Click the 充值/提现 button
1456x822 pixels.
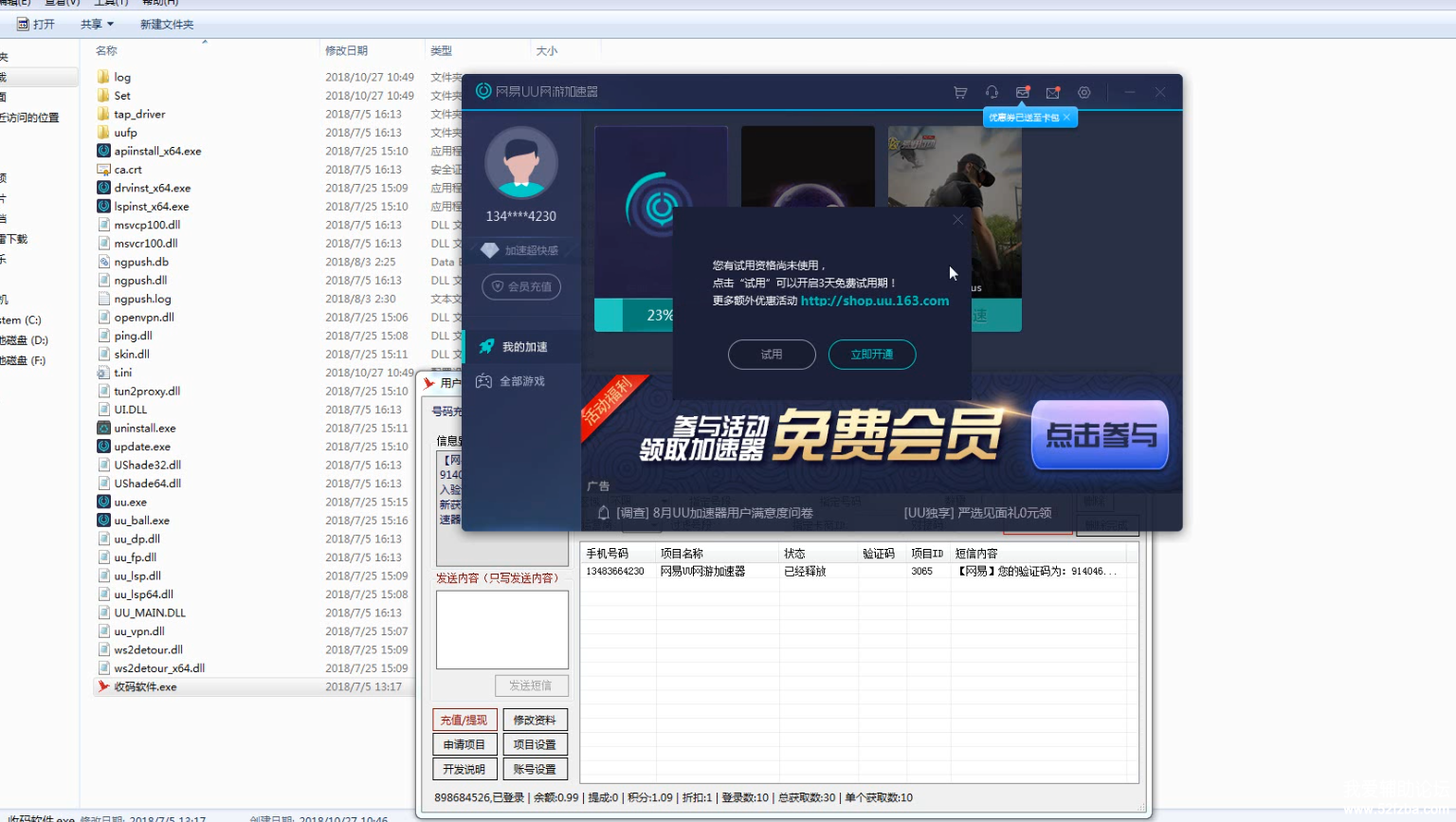tap(464, 721)
